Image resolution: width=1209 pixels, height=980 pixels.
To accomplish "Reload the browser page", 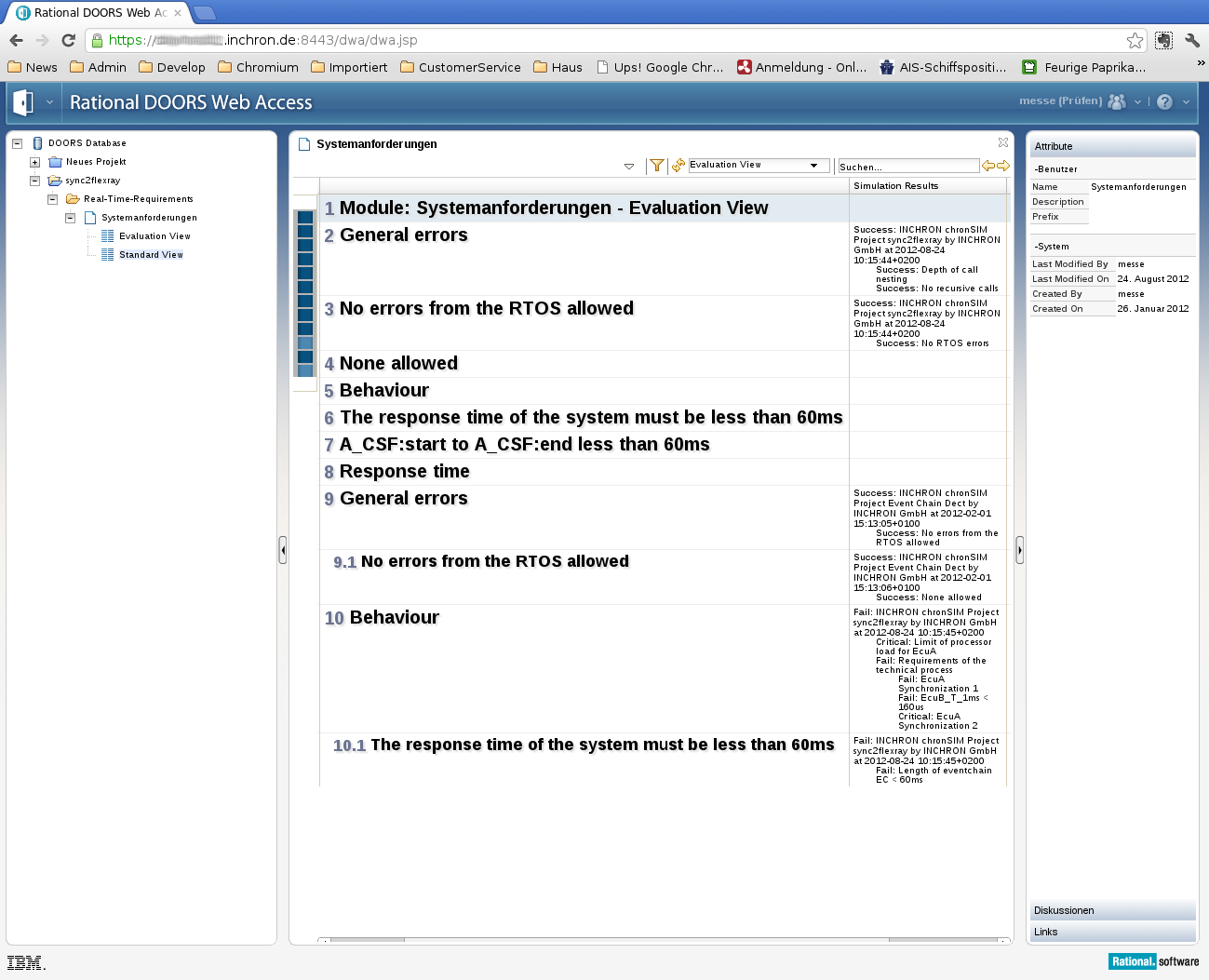I will click(x=68, y=40).
